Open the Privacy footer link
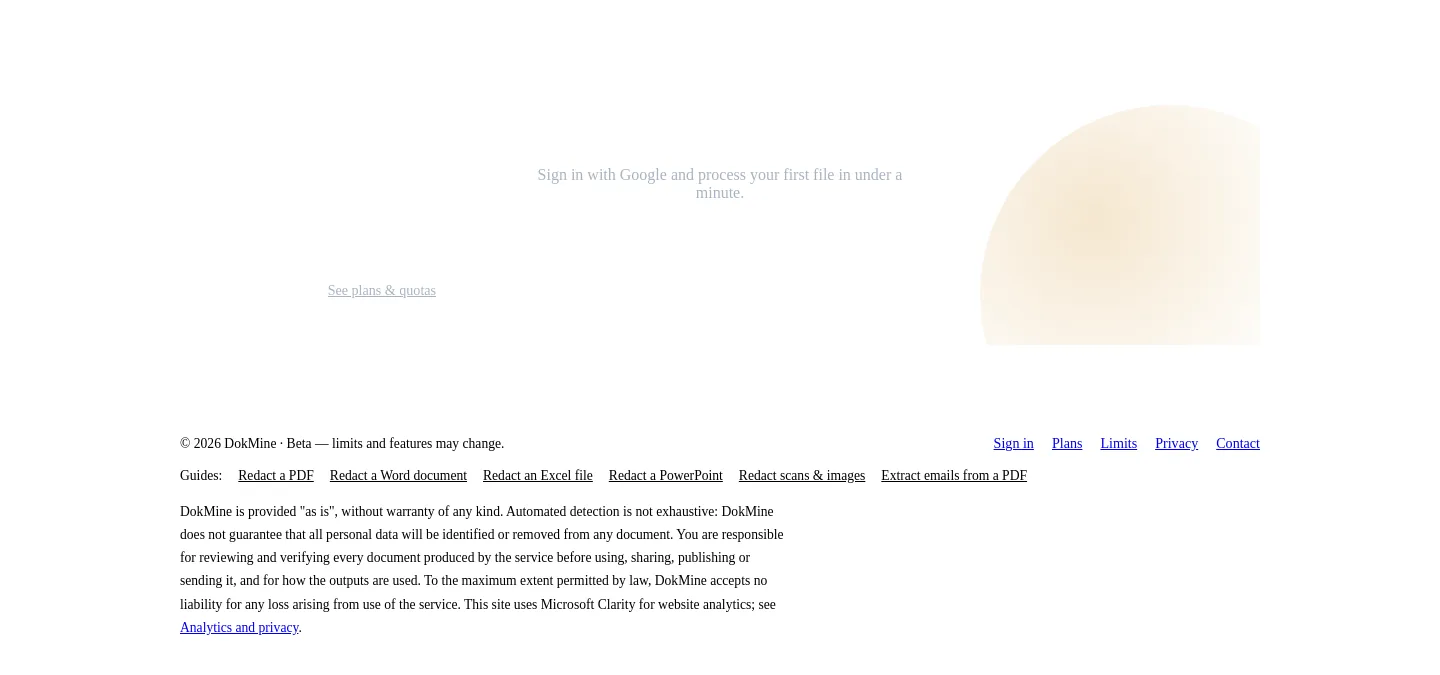The width and height of the screenshot is (1440, 675). tap(1176, 443)
